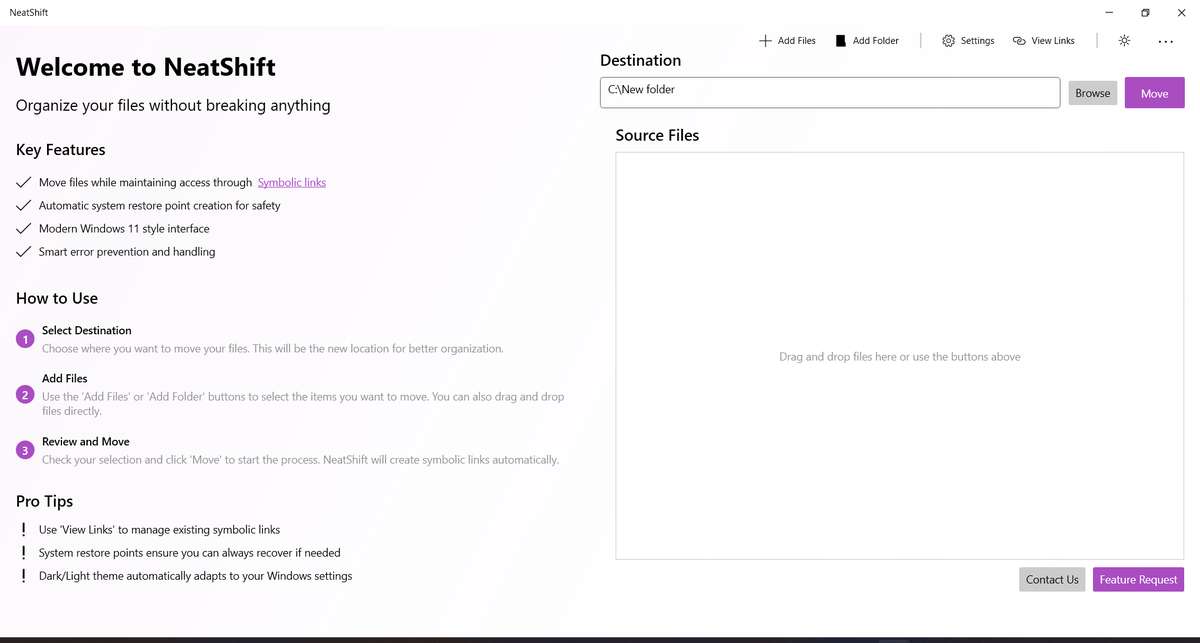Viewport: 1200px width, 643px height.
Task: Click the Add Files label
Action: click(x=797, y=41)
